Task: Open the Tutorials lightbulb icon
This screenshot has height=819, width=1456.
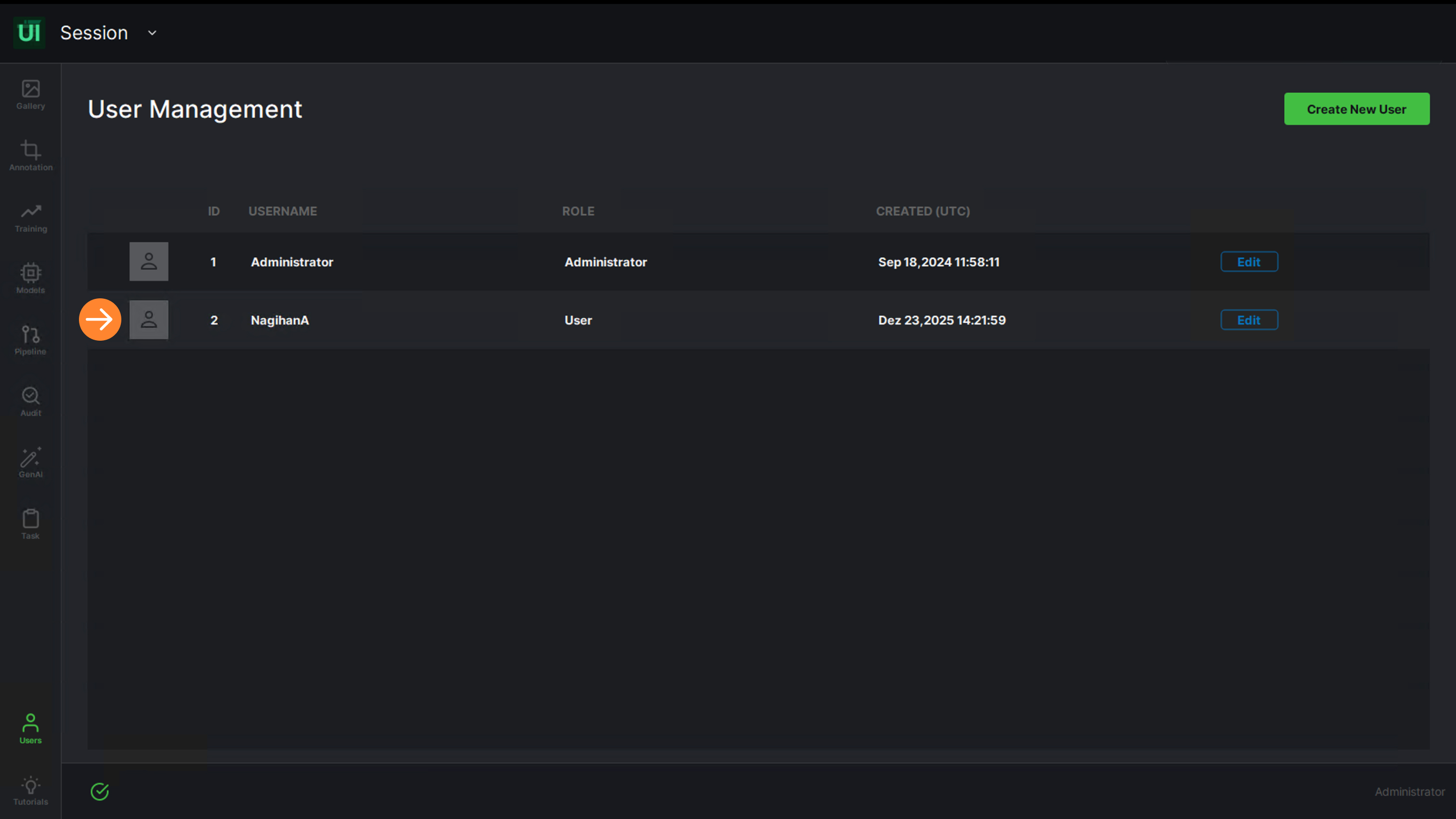Action: click(30, 790)
